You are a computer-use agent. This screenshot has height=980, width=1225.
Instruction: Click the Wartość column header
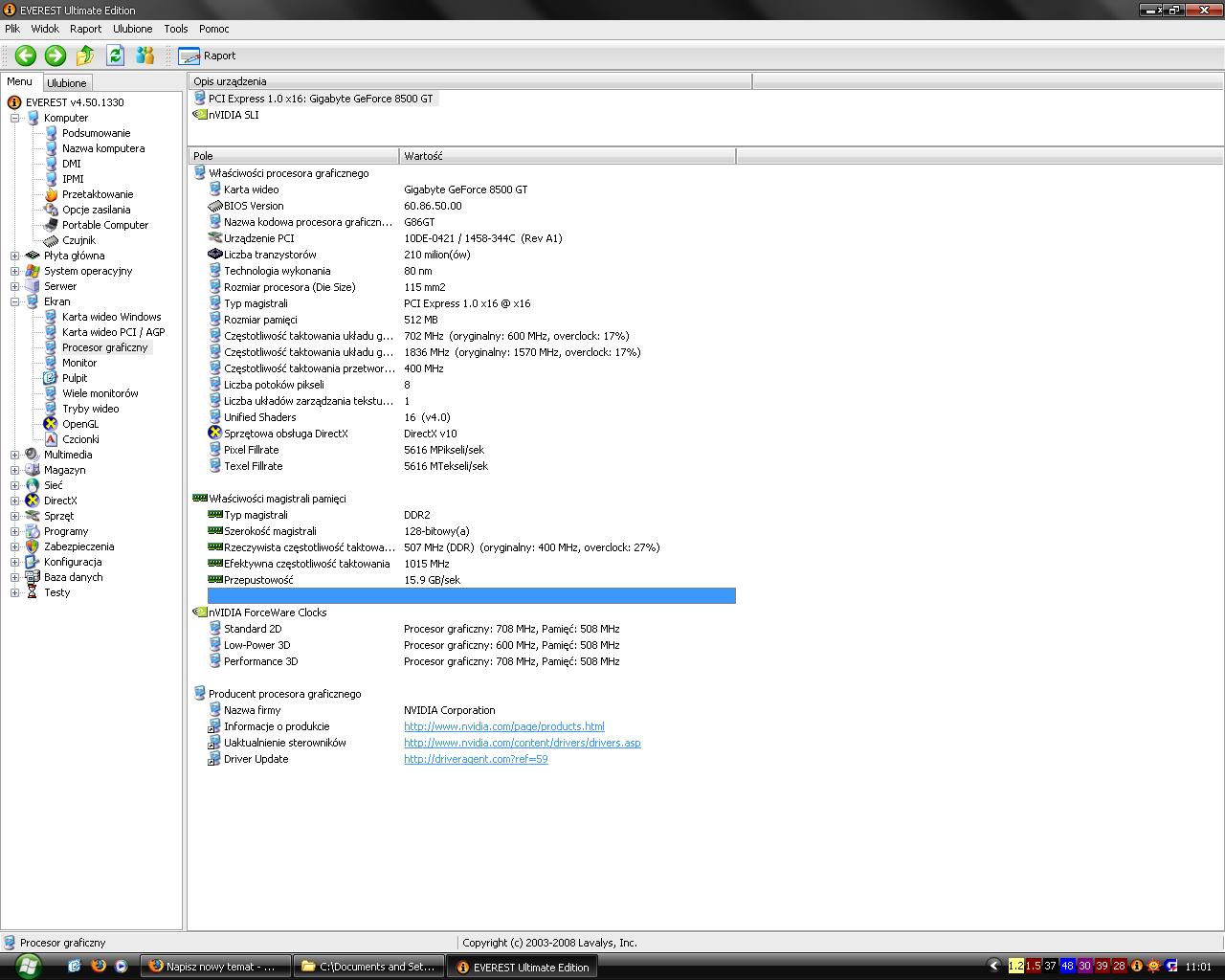click(x=568, y=156)
